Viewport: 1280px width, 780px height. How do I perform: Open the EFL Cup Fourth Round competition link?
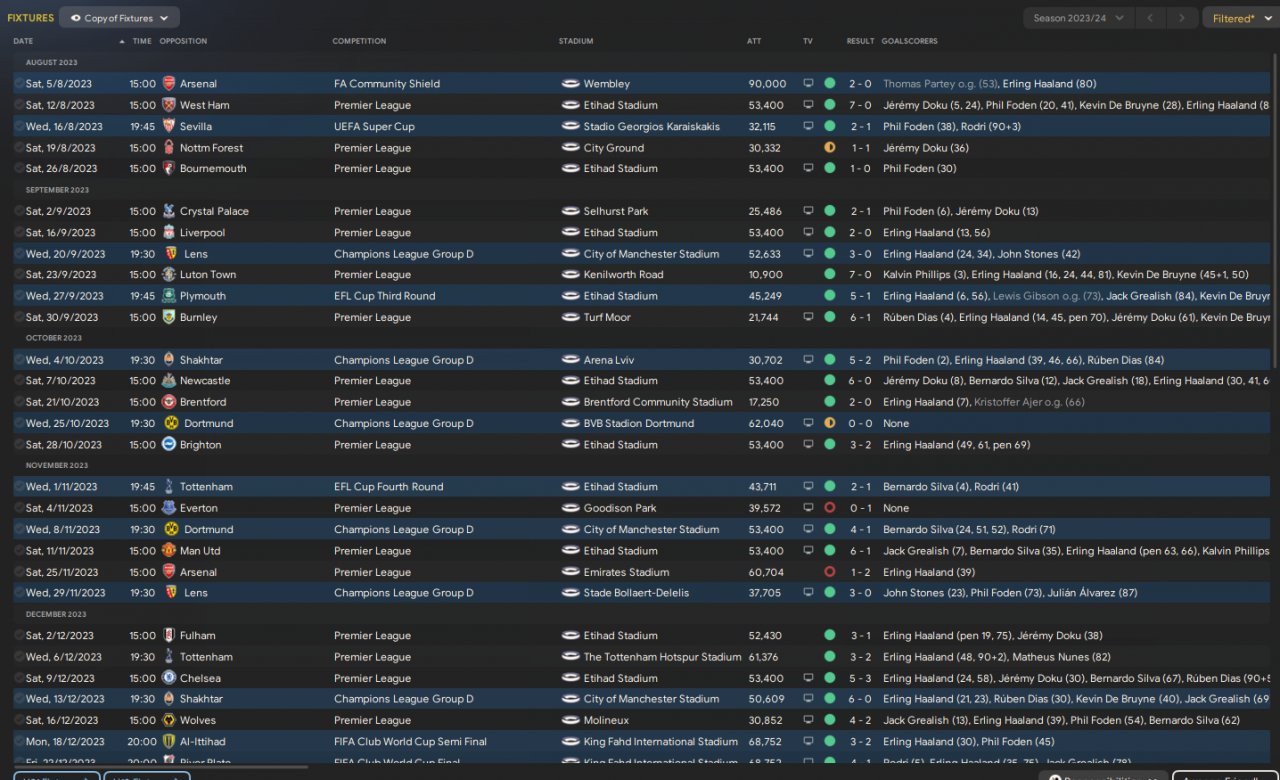click(x=389, y=487)
